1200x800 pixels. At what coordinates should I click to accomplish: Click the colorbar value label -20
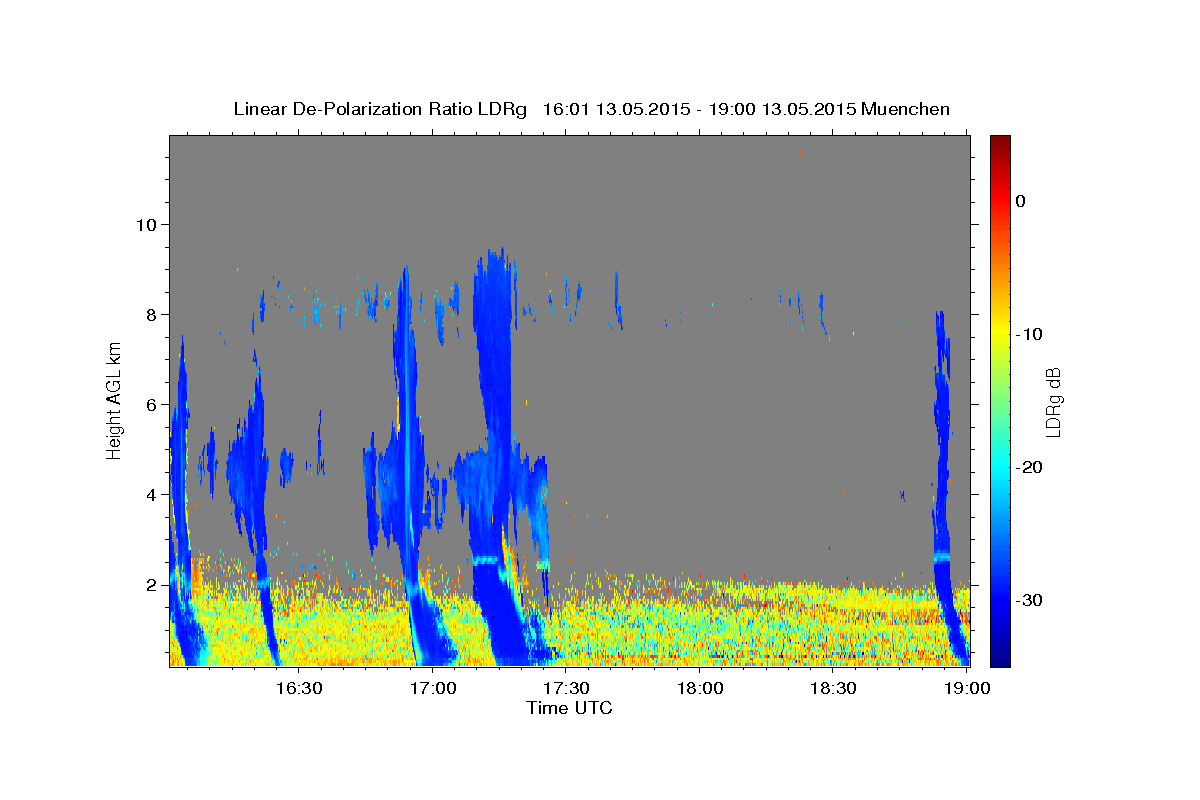point(1030,467)
